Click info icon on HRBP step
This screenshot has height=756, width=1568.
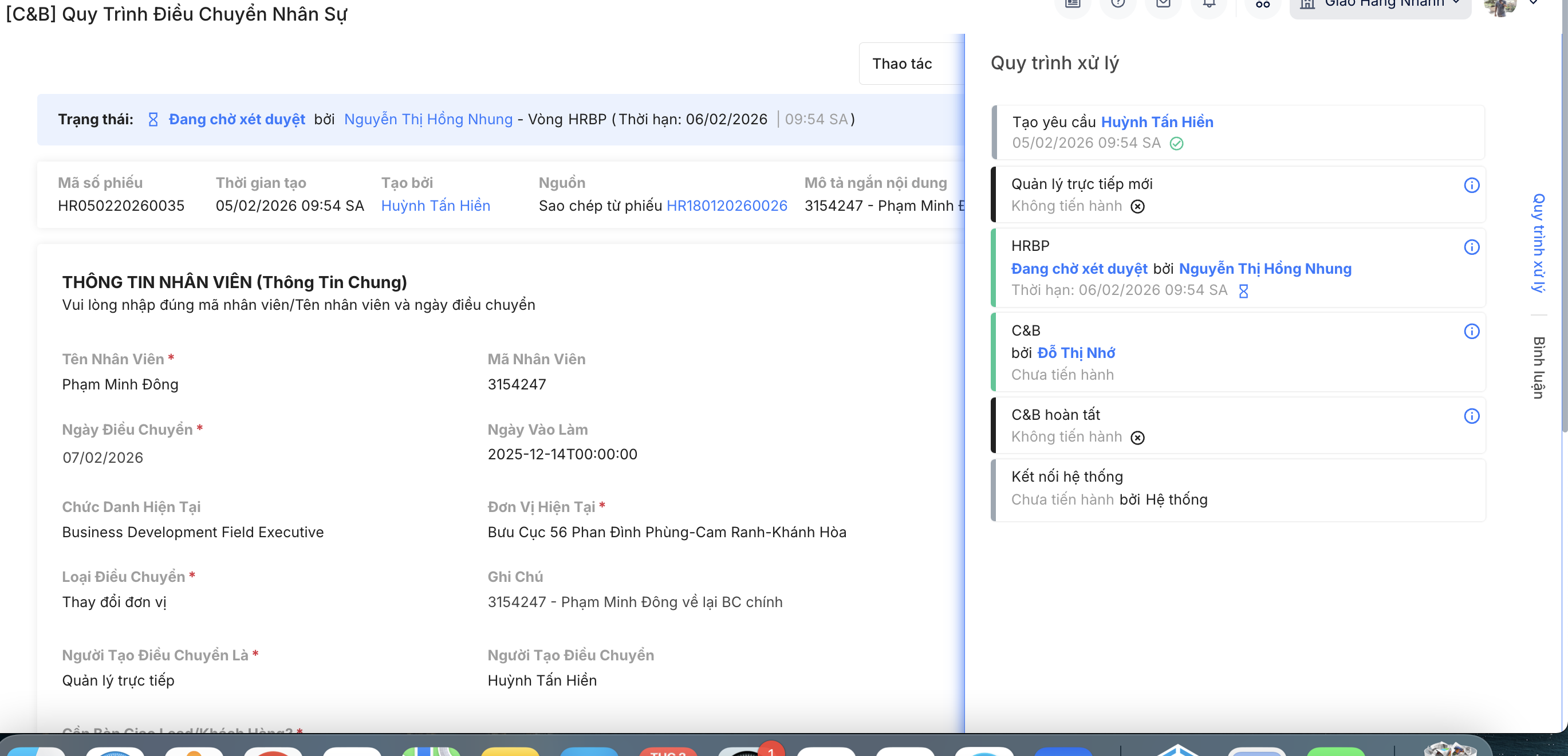click(x=1471, y=246)
